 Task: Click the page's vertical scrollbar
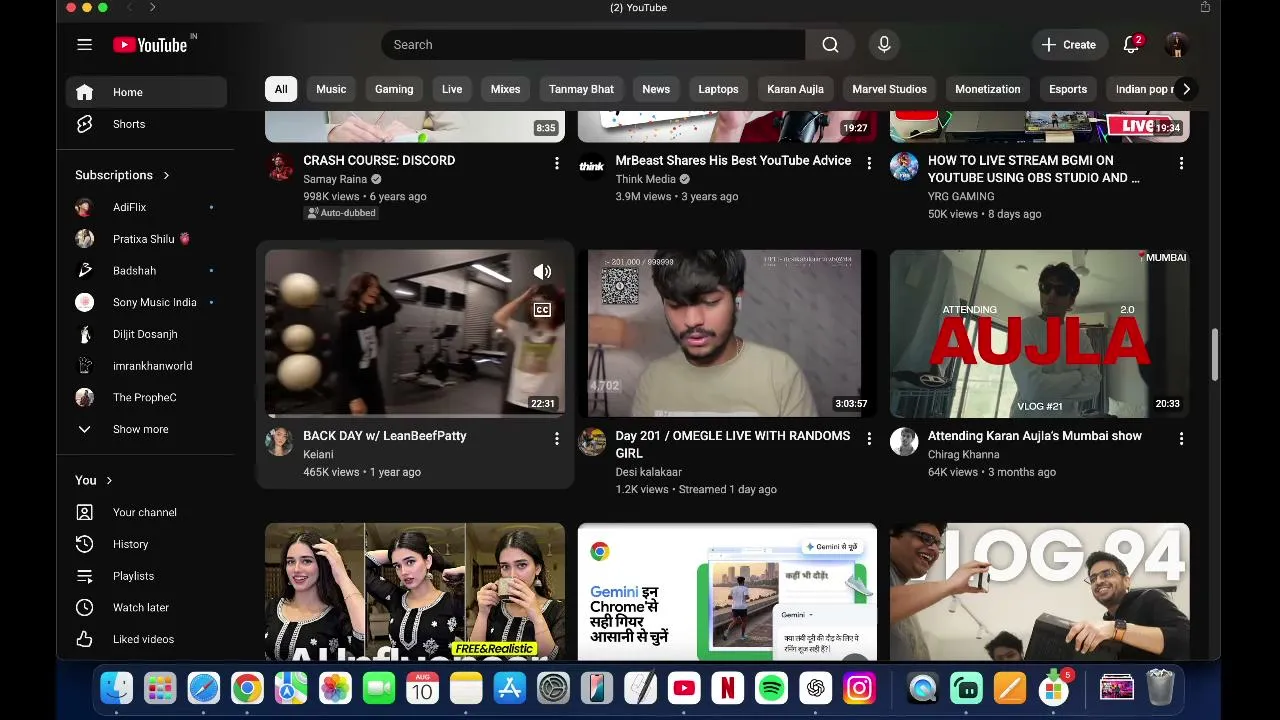click(1215, 354)
